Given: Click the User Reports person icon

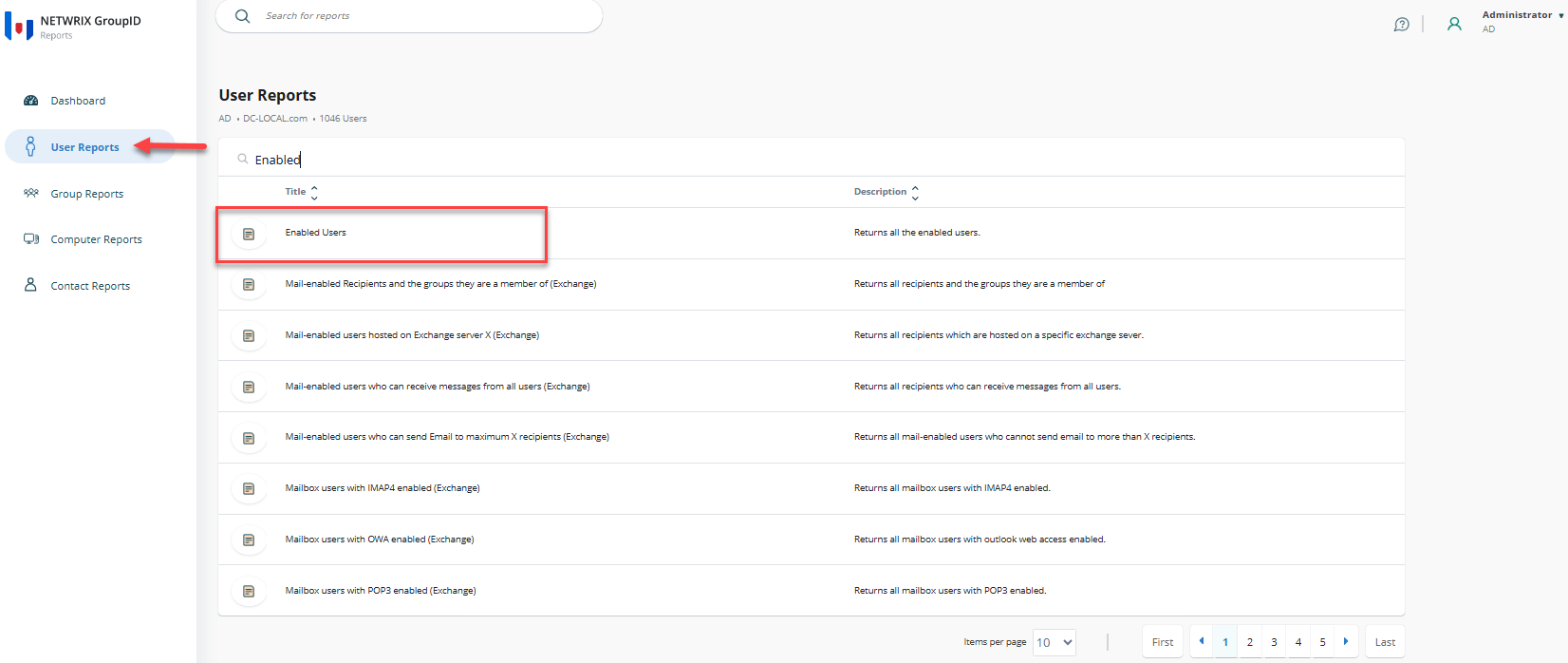Looking at the screenshot, I should tap(30, 146).
